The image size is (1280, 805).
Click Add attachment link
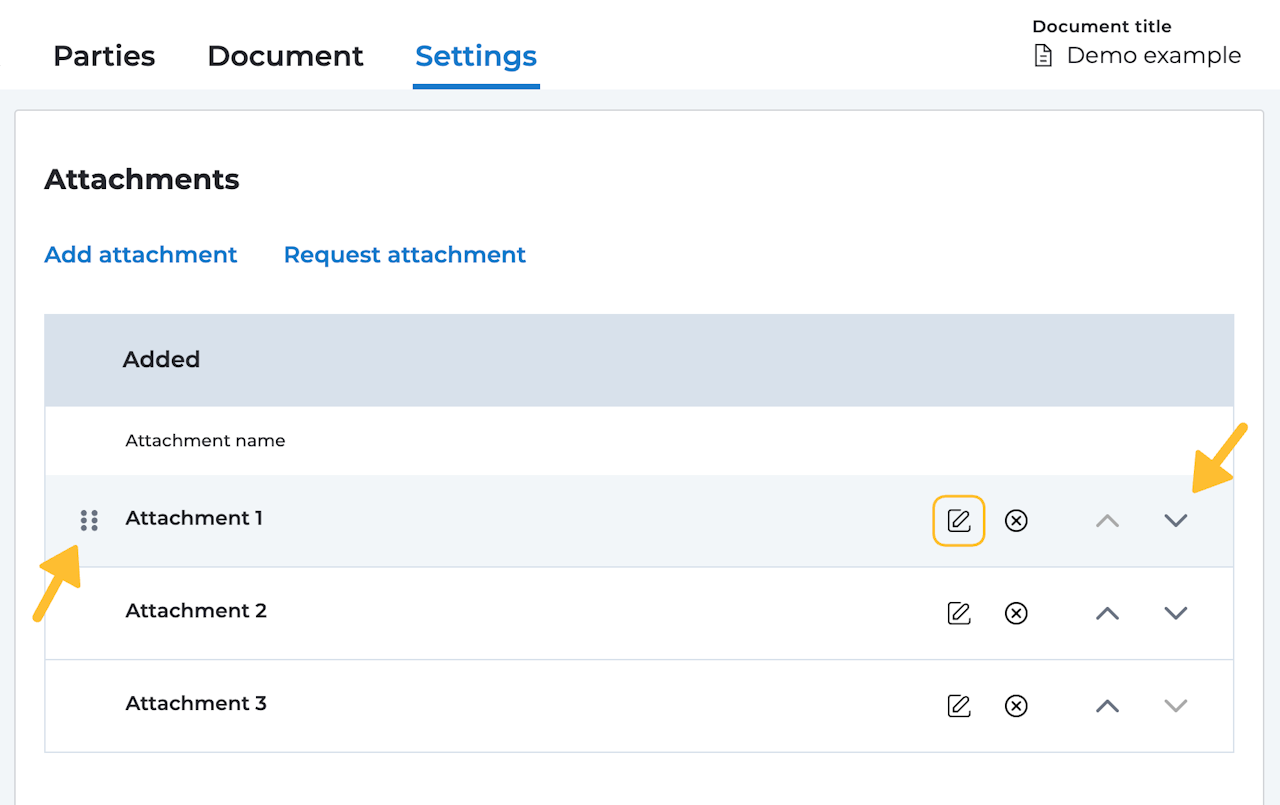click(141, 255)
